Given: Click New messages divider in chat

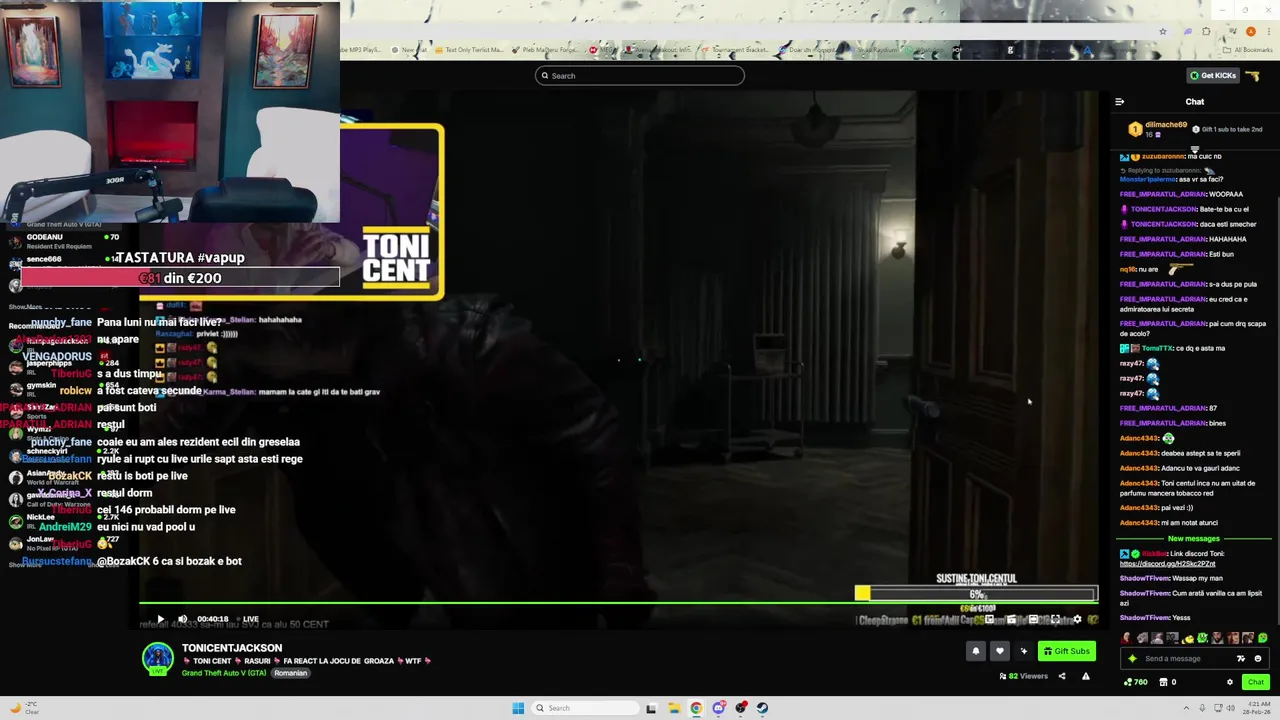Looking at the screenshot, I should click(x=1194, y=539).
